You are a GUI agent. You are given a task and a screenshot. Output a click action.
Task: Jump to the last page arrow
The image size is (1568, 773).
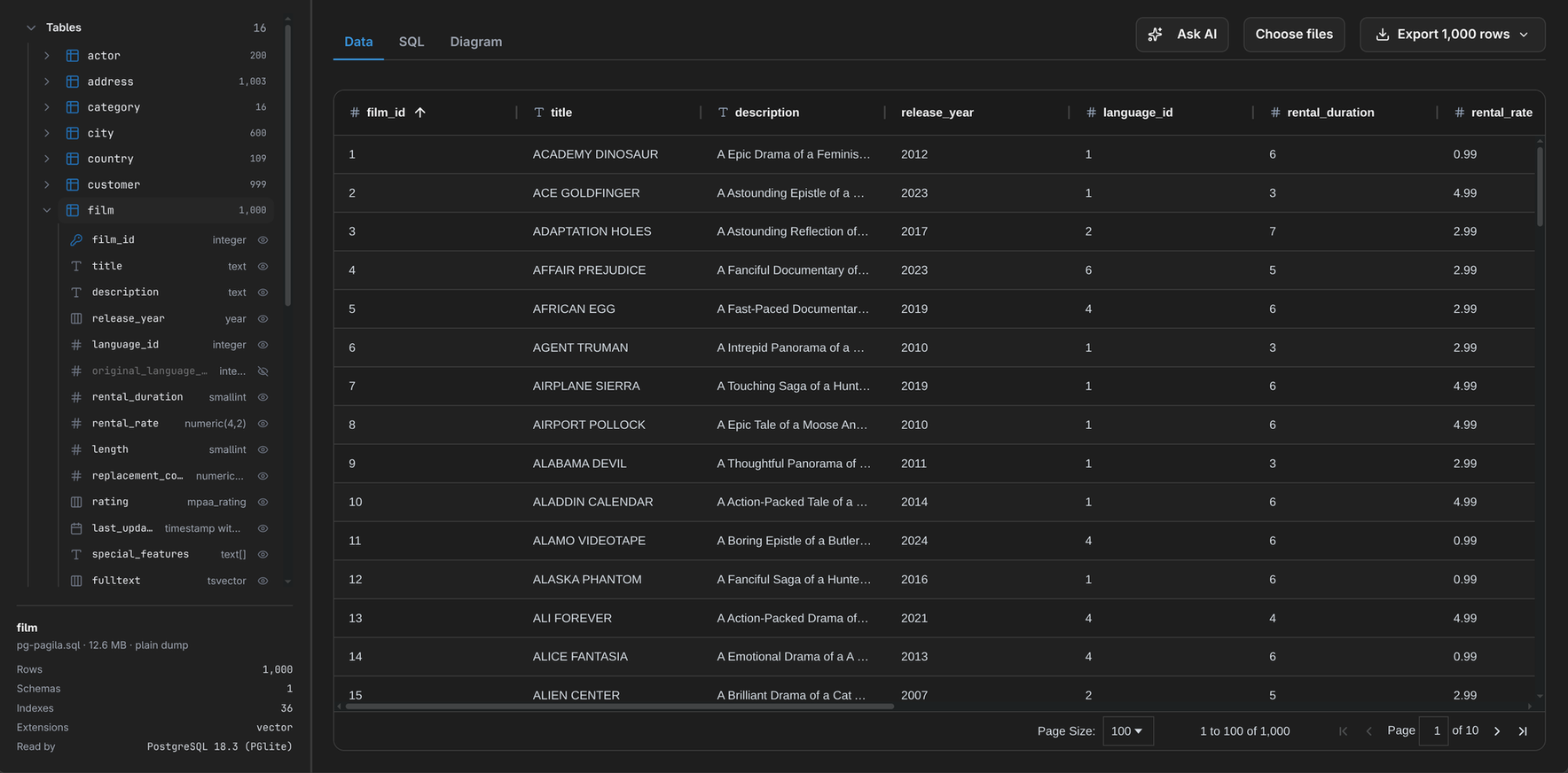[1523, 731]
